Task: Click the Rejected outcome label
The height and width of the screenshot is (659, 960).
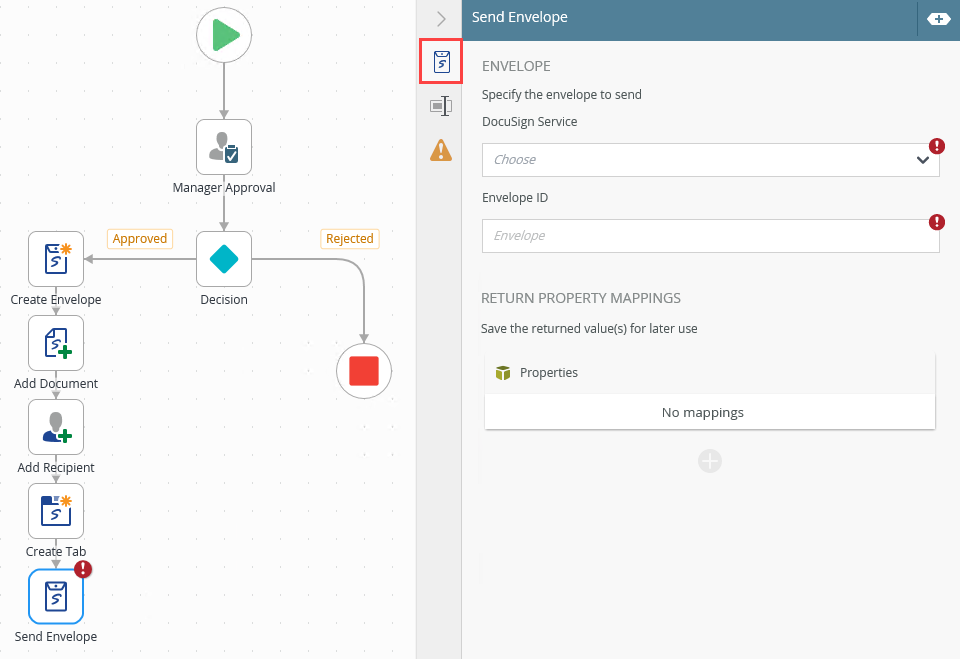Action: click(x=350, y=239)
